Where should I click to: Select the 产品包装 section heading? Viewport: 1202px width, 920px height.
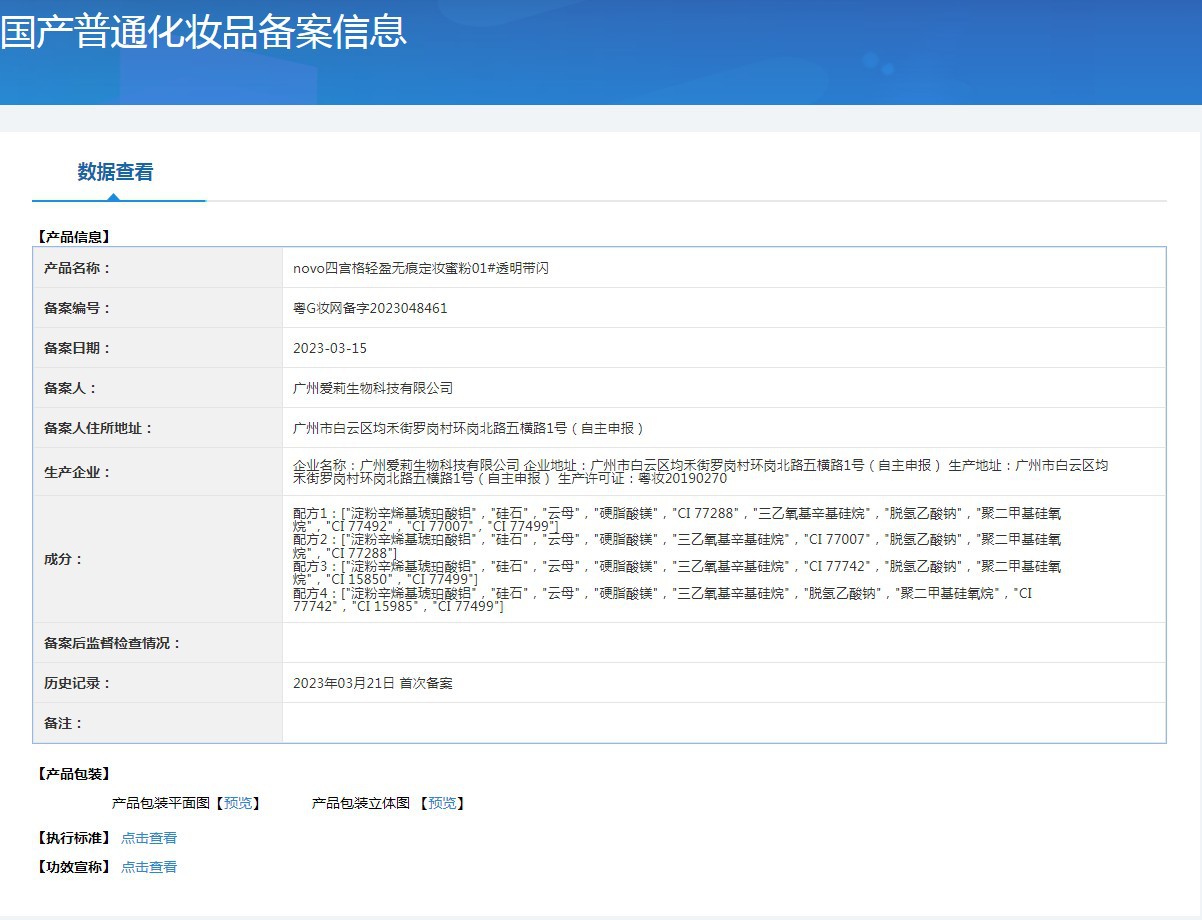tap(73, 774)
